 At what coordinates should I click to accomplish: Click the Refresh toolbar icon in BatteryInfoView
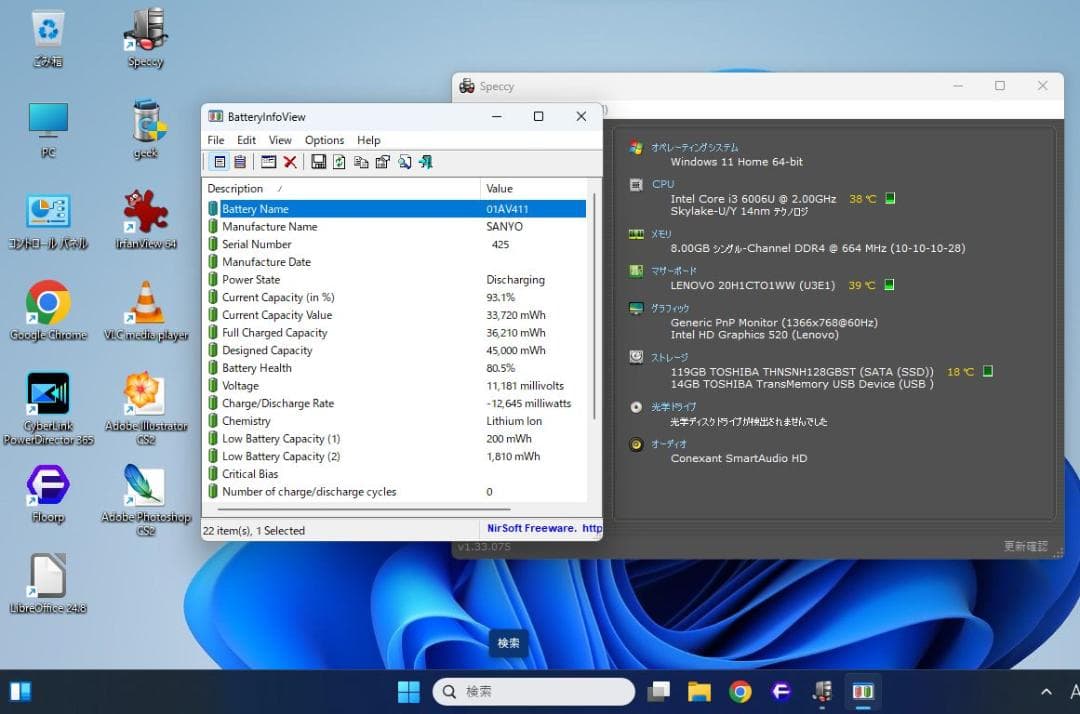[x=340, y=162]
